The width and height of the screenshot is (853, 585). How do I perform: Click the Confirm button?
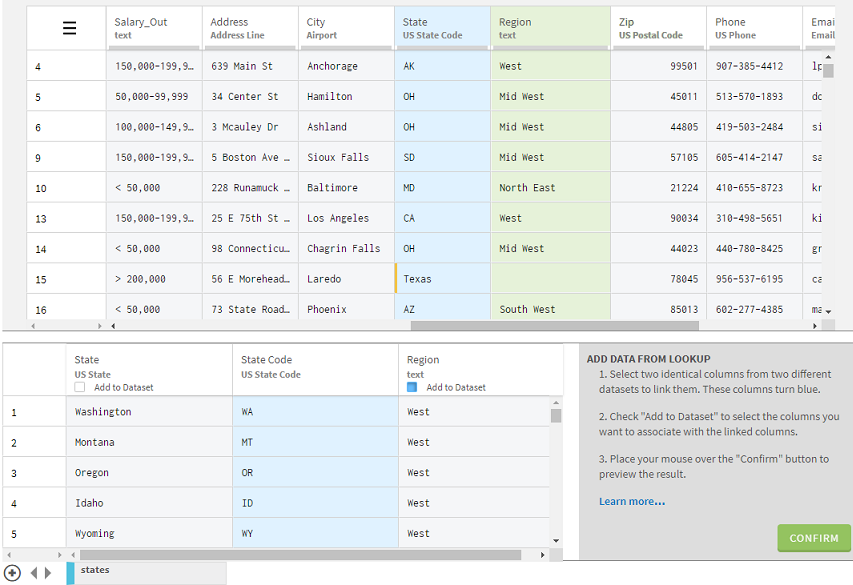[813, 538]
